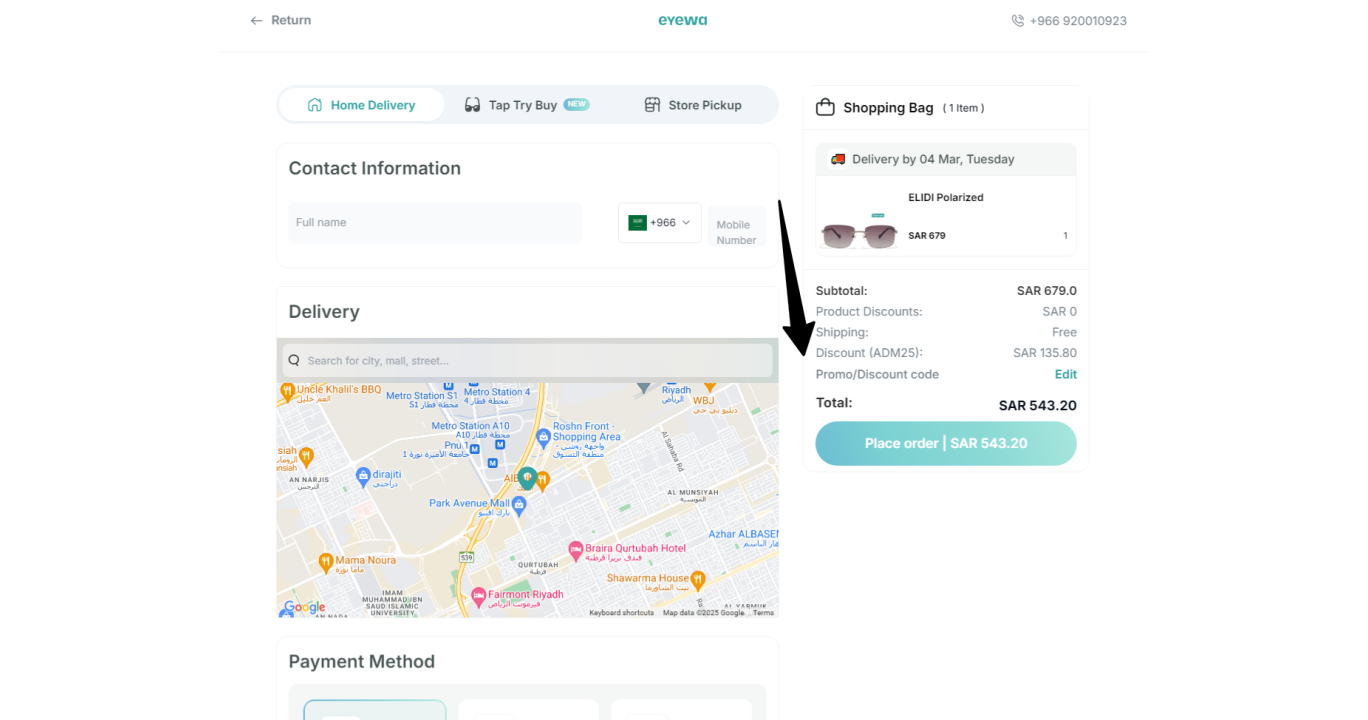Click the Shopping Bag icon
Screen dimensions: 1368x720
825,107
